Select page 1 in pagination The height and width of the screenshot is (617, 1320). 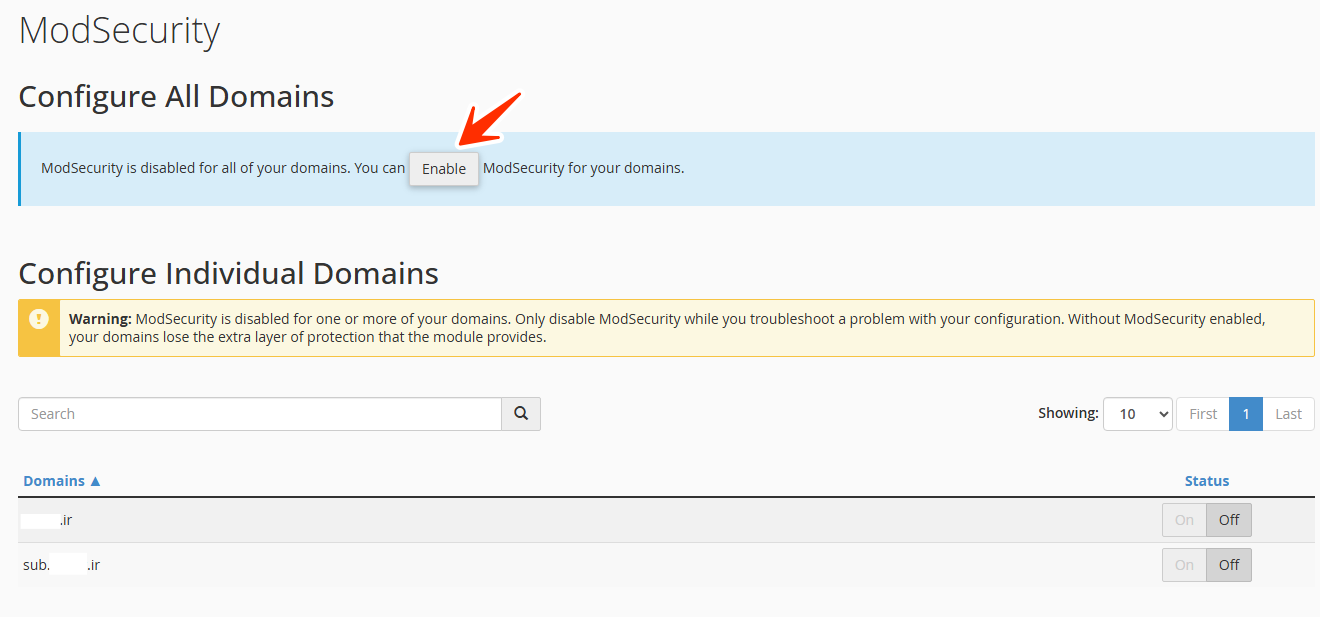1246,414
